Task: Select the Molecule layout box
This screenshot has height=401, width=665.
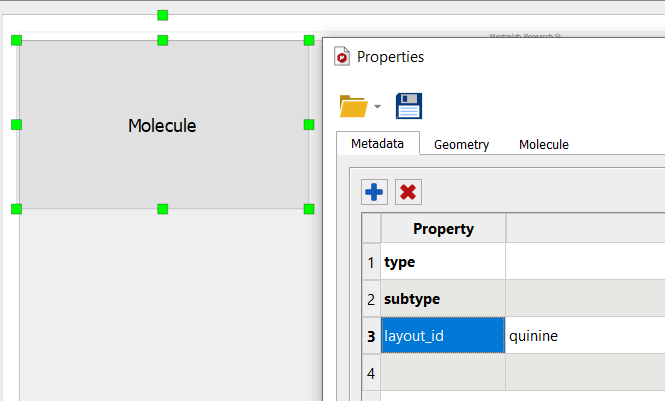Action: (162, 125)
